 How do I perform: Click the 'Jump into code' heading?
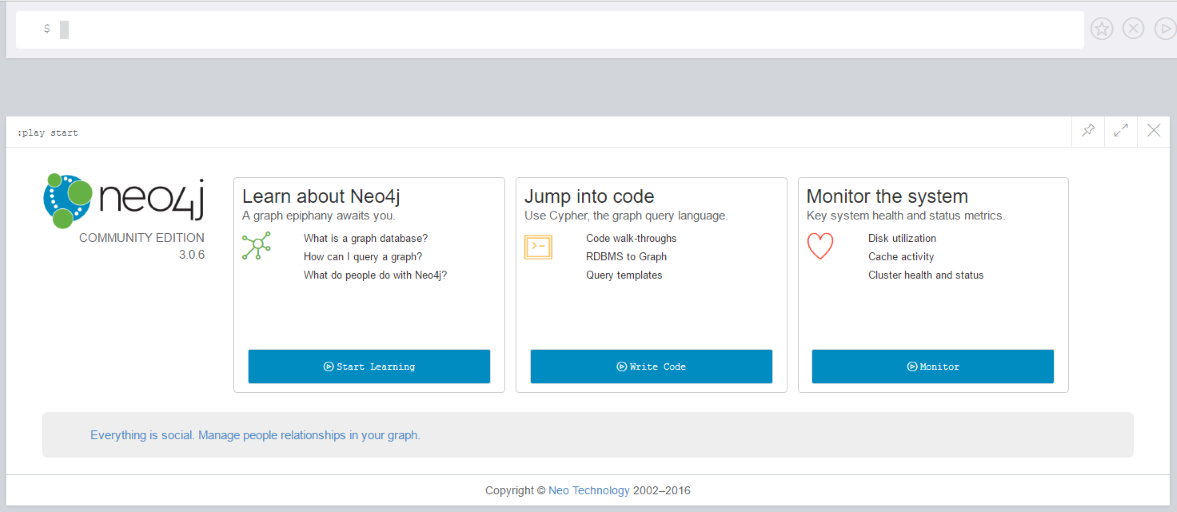(589, 197)
